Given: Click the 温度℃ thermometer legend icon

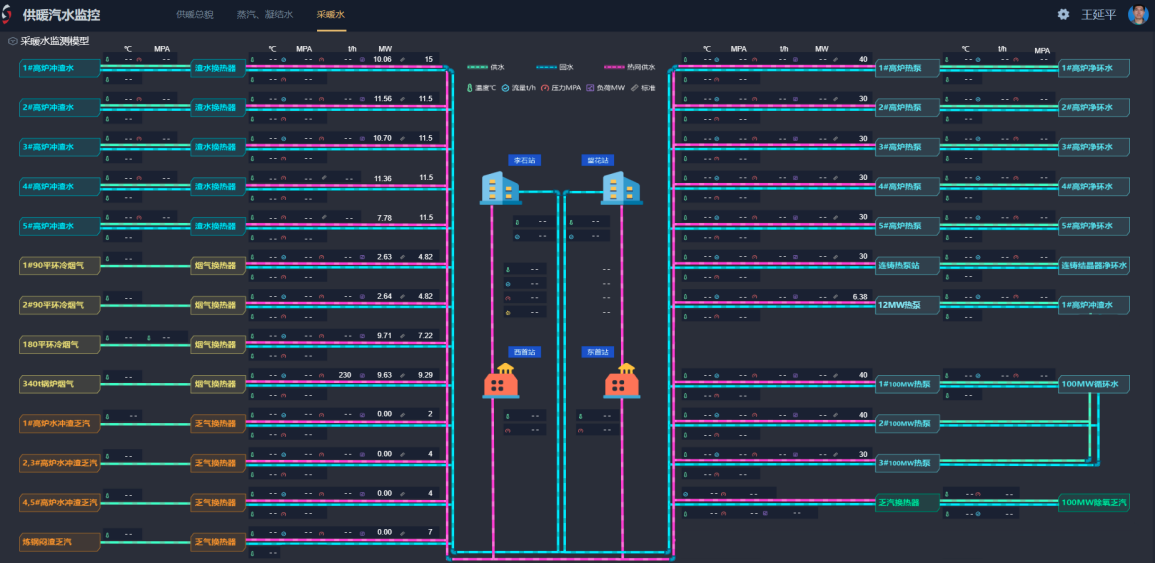Looking at the screenshot, I should 470,88.
